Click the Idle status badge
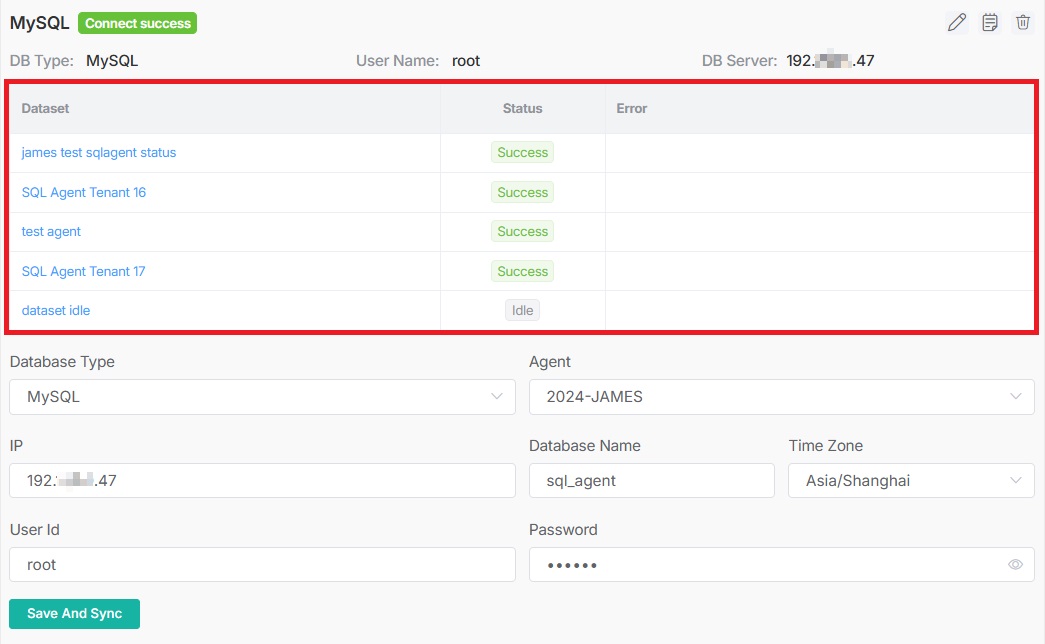1045x644 pixels. (x=522, y=310)
